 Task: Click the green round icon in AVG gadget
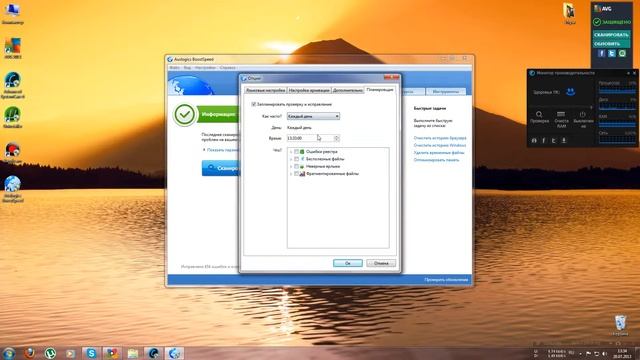pos(622,53)
